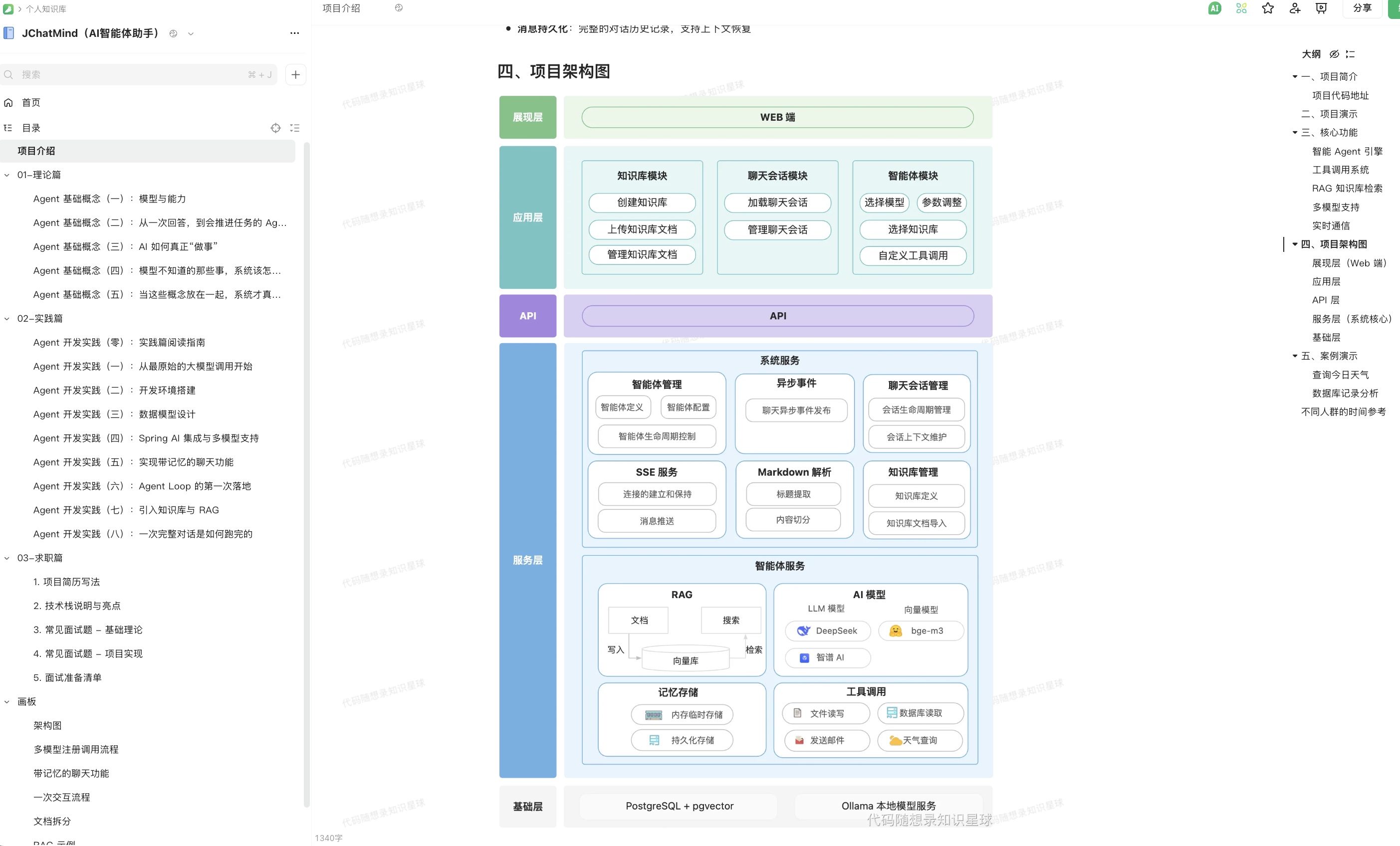
Task: Jump to 服务层（系统核心）outline link
Action: click(1351, 319)
